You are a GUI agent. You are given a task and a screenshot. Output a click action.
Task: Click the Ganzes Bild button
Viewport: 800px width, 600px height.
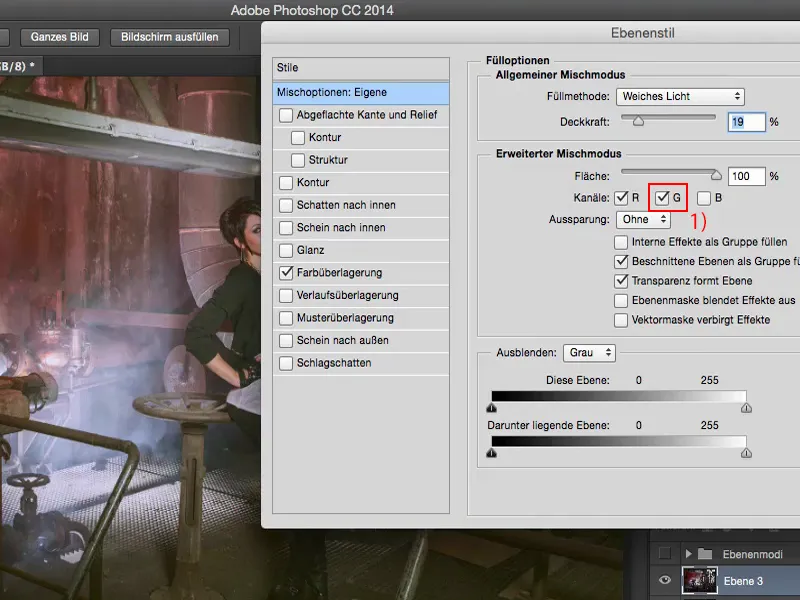coord(60,37)
